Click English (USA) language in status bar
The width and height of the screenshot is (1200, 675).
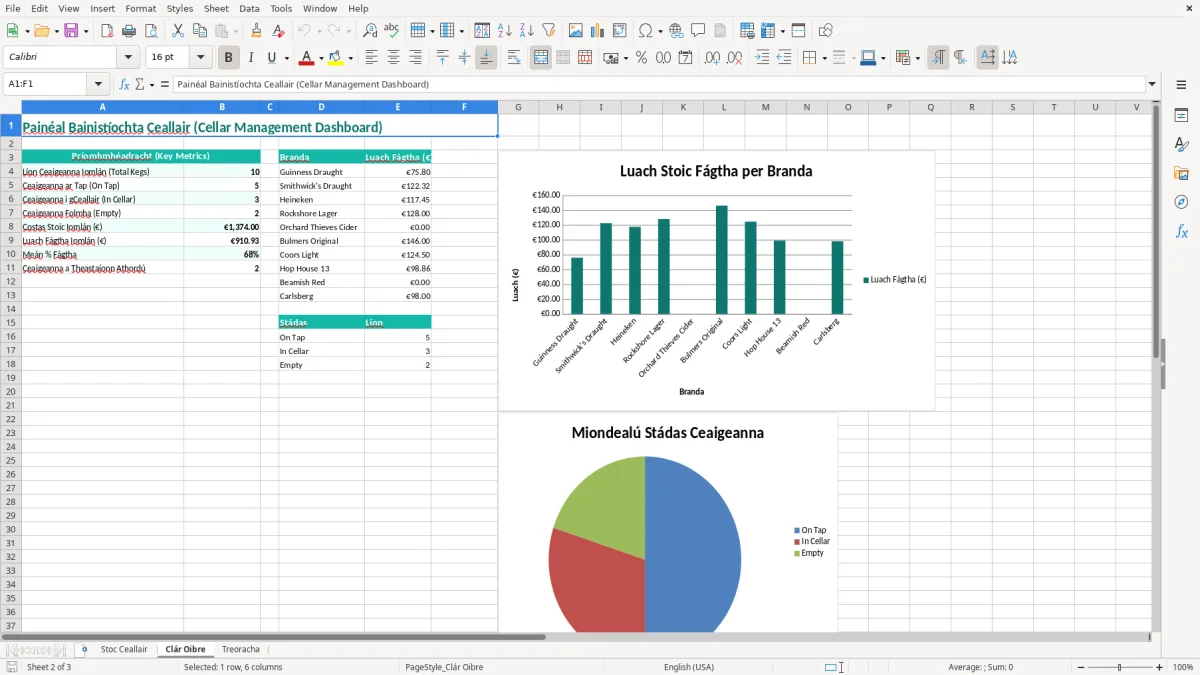pyautogui.click(x=689, y=667)
